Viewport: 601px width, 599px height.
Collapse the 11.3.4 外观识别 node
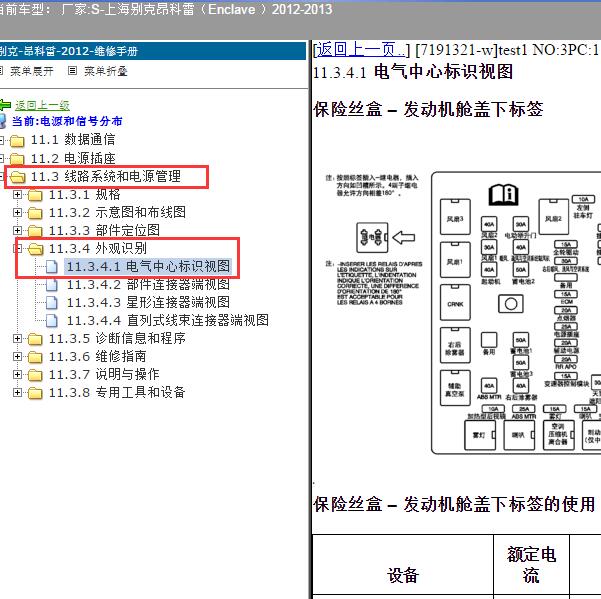click(x=17, y=248)
